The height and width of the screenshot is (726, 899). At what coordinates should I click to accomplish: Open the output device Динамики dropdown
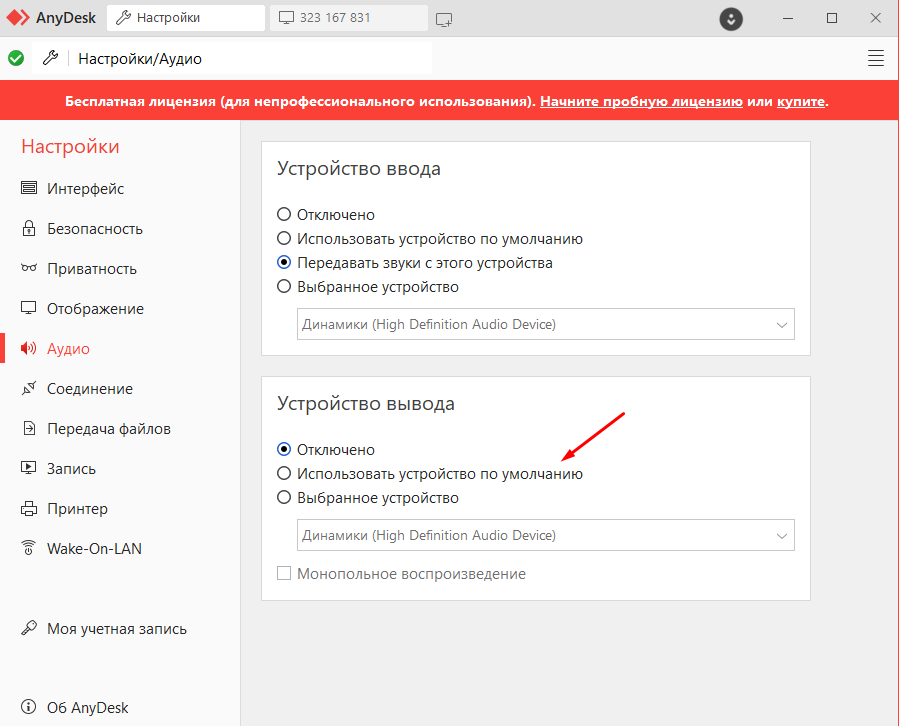[x=545, y=535]
